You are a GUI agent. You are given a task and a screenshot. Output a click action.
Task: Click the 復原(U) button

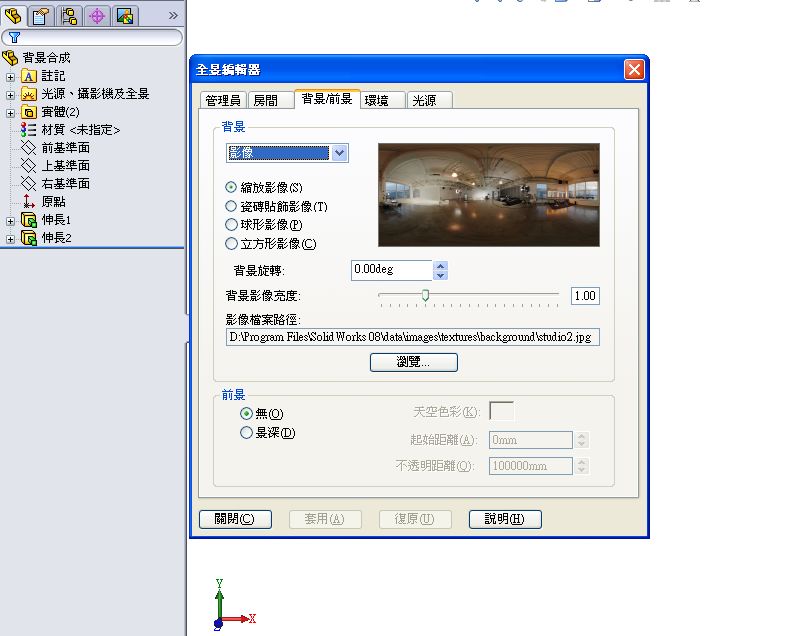pos(415,519)
